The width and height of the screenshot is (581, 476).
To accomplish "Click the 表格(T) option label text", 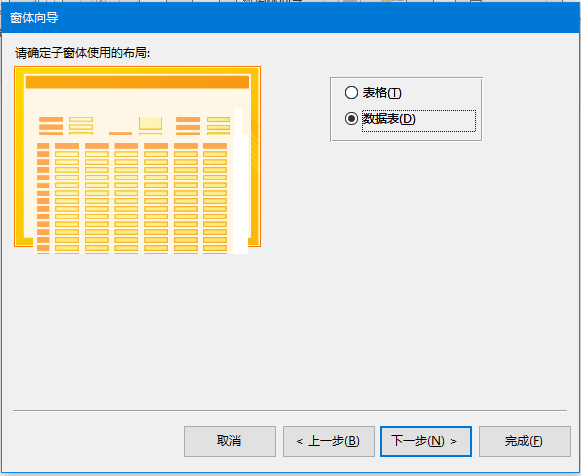I will tap(382, 93).
